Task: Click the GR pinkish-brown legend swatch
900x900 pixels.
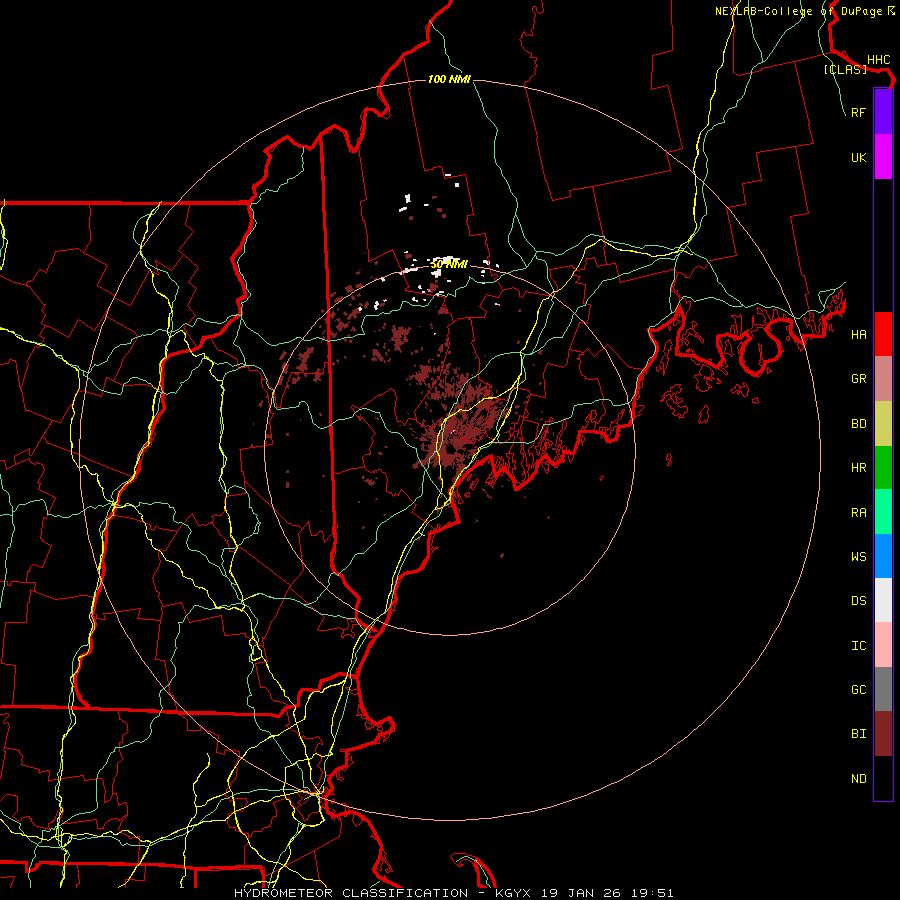Action: [x=883, y=379]
